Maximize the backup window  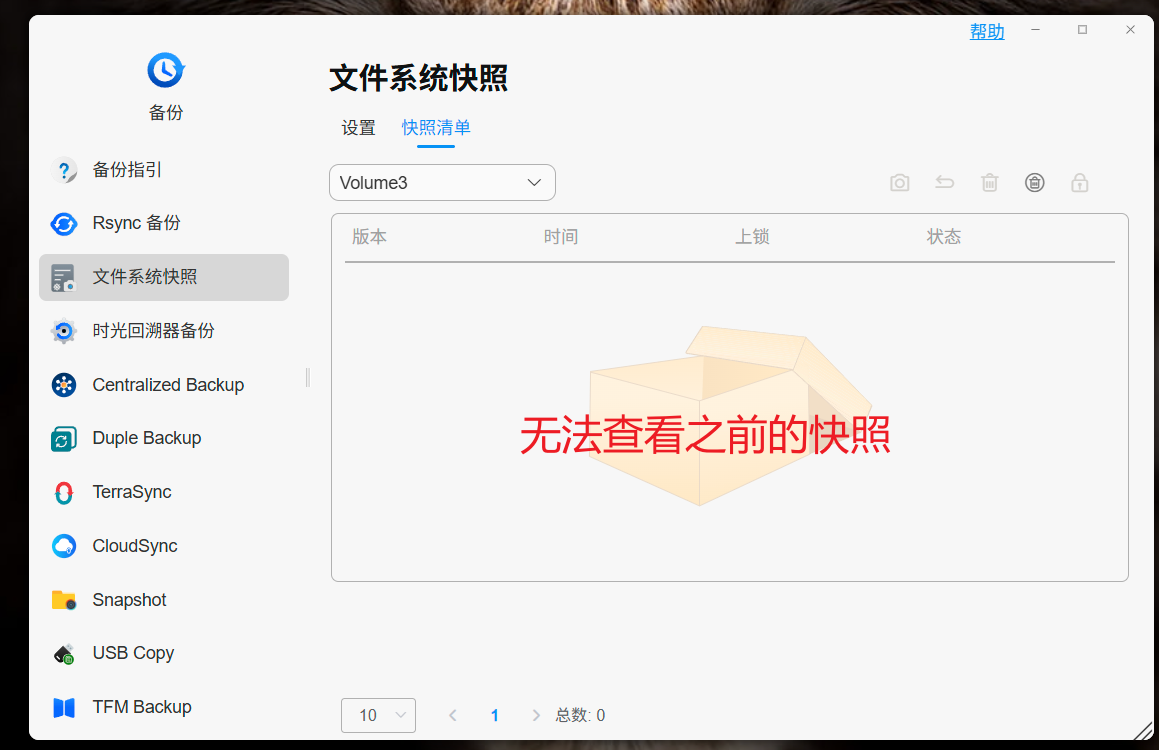[1082, 30]
